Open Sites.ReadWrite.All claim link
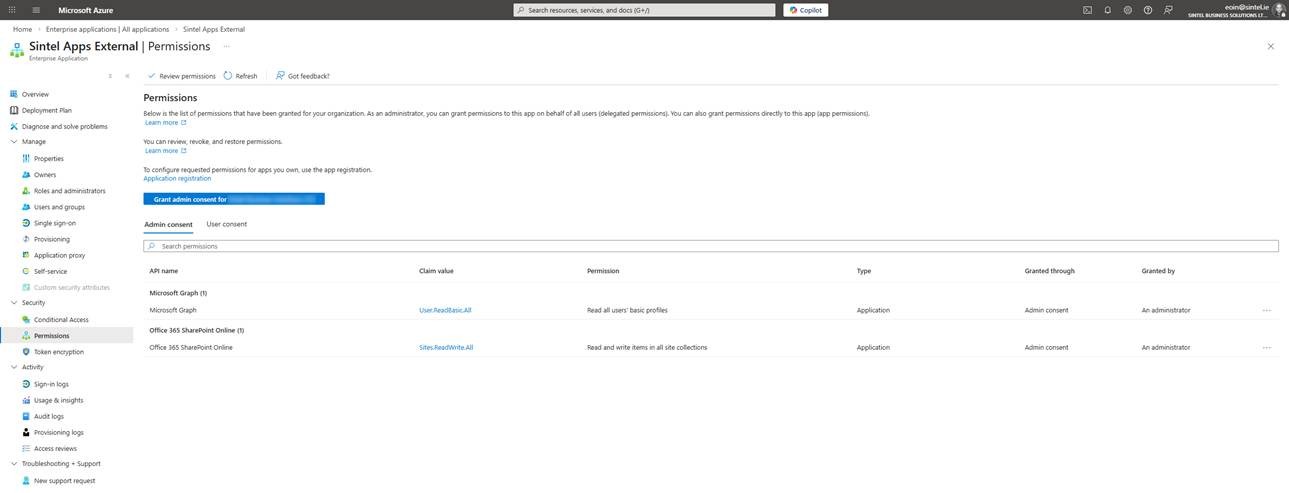 [x=446, y=347]
